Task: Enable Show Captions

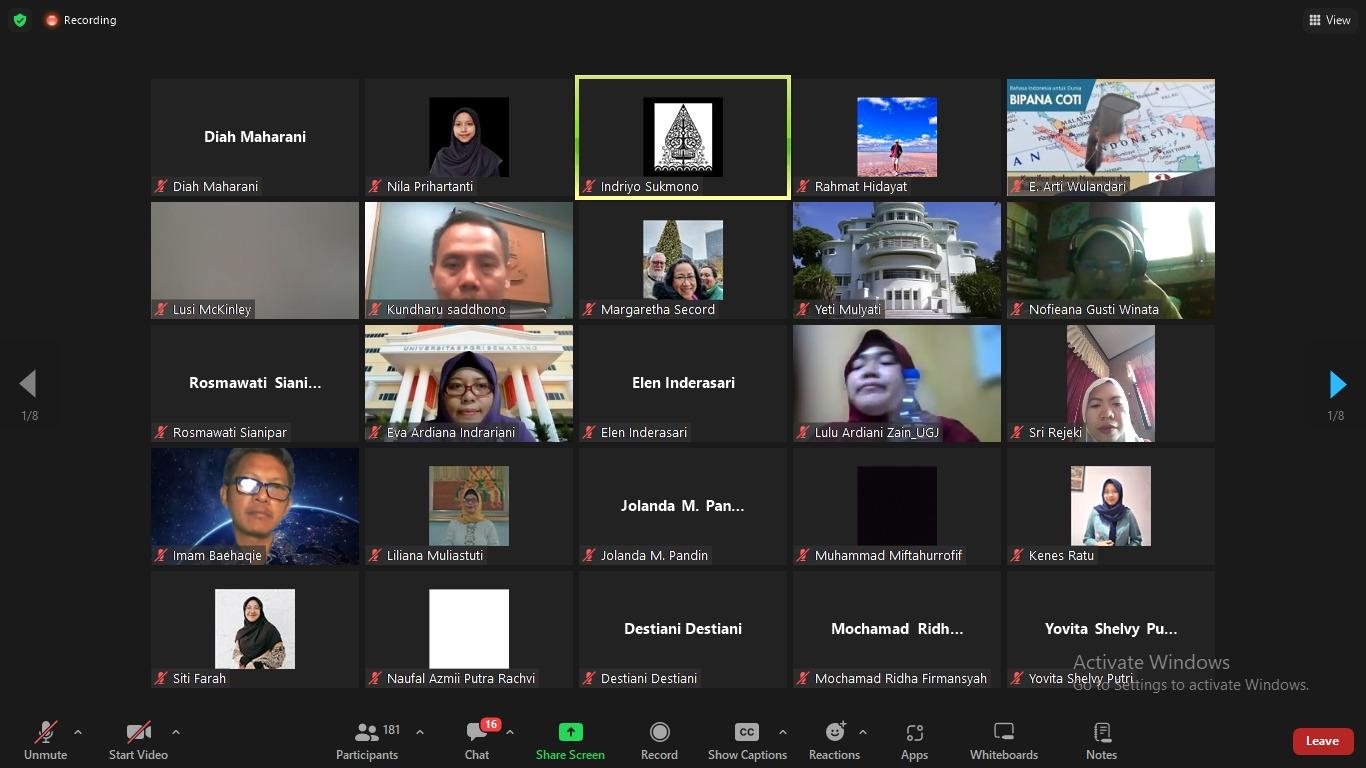Action: [747, 741]
